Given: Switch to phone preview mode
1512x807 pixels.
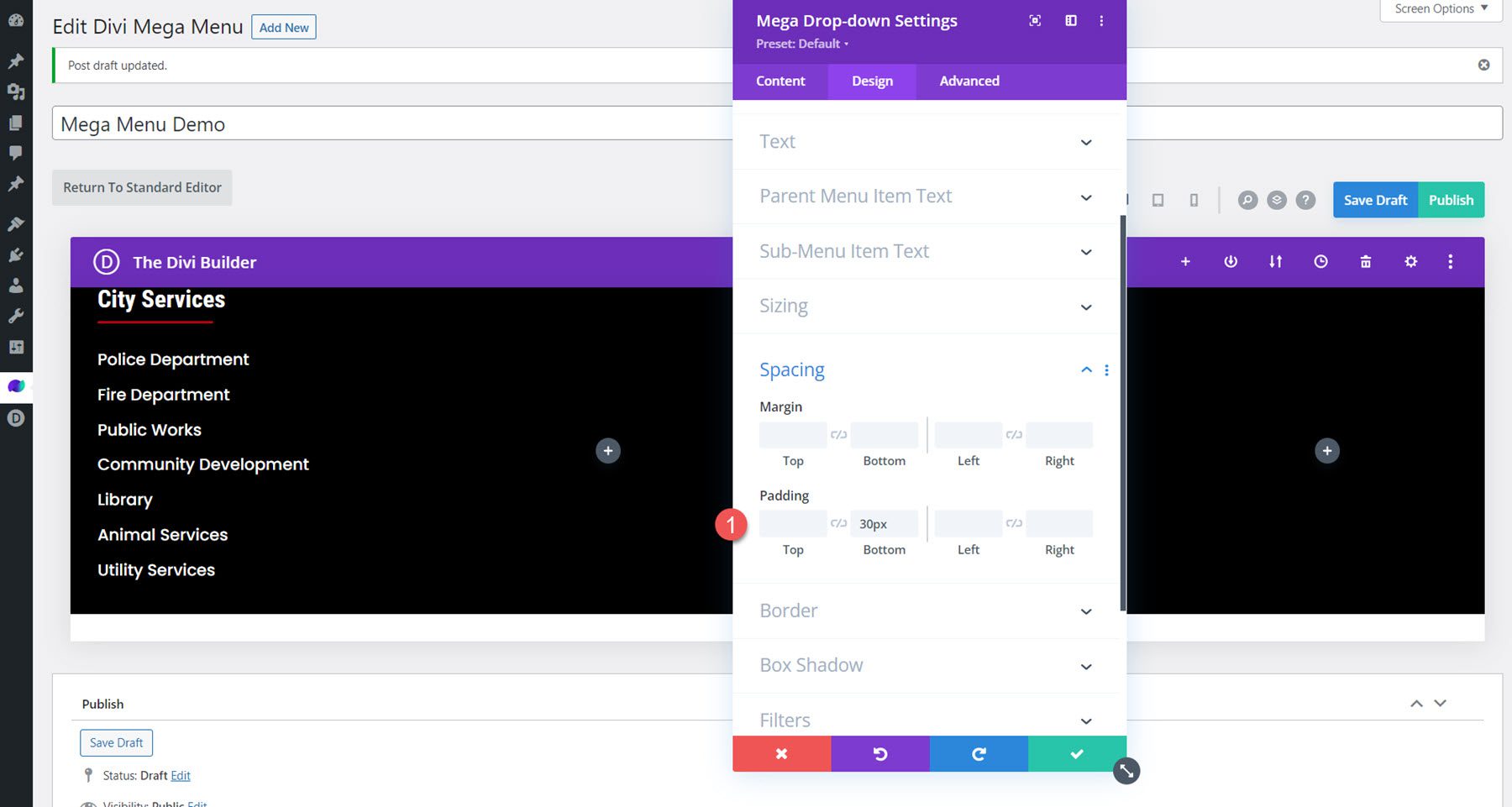Looking at the screenshot, I should pos(1194,200).
